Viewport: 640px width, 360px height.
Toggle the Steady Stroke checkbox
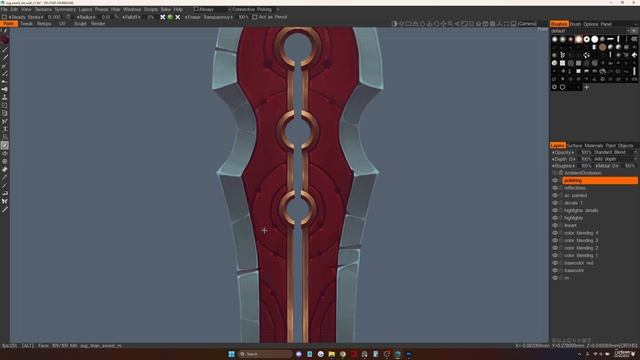click(4, 17)
